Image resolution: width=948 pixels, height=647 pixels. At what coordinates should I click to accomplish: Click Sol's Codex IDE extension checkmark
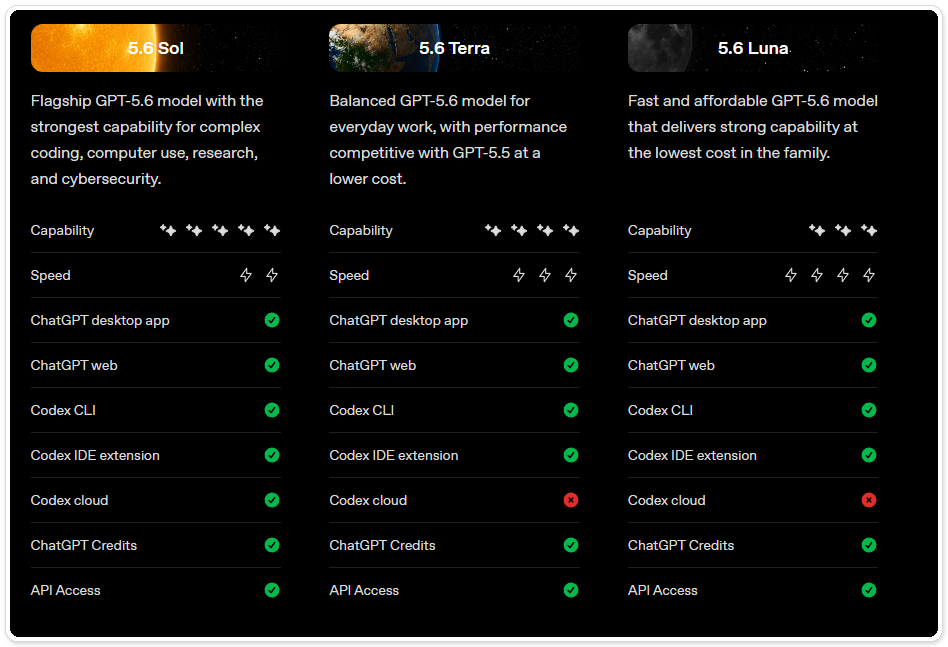[x=272, y=455]
